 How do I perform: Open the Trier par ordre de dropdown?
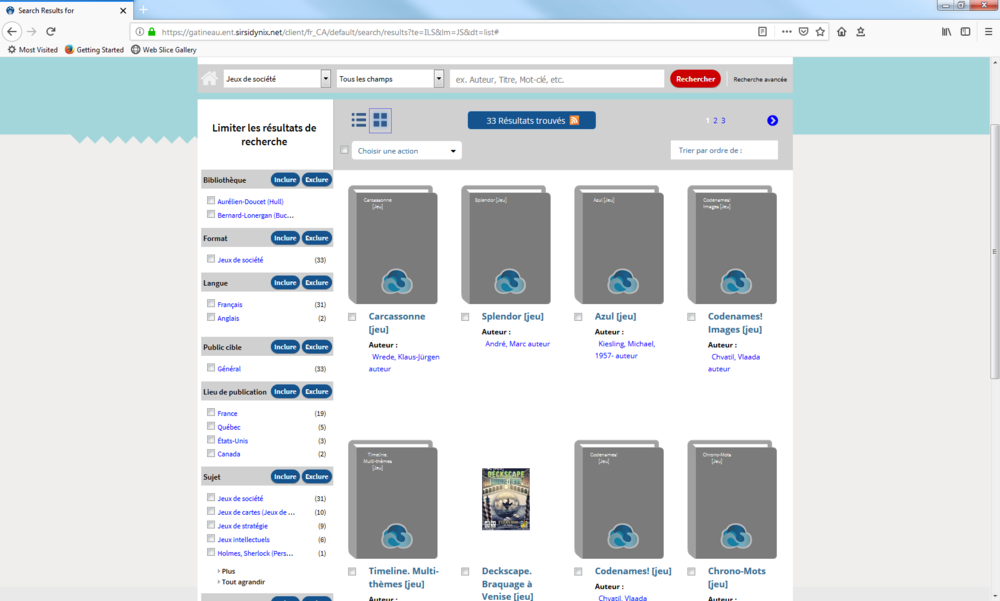[x=724, y=151]
